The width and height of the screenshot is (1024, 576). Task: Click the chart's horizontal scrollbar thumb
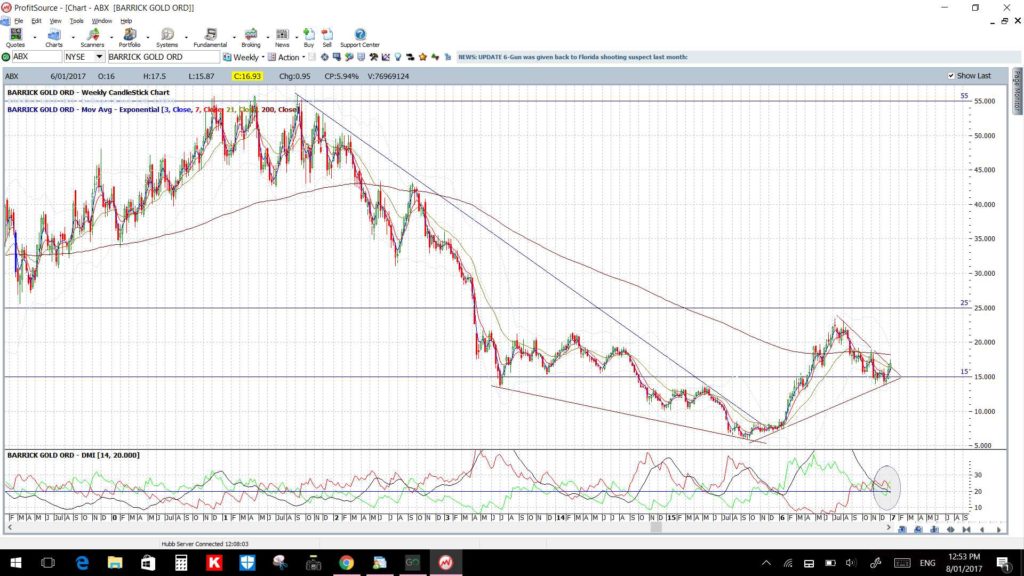[x=656, y=528]
